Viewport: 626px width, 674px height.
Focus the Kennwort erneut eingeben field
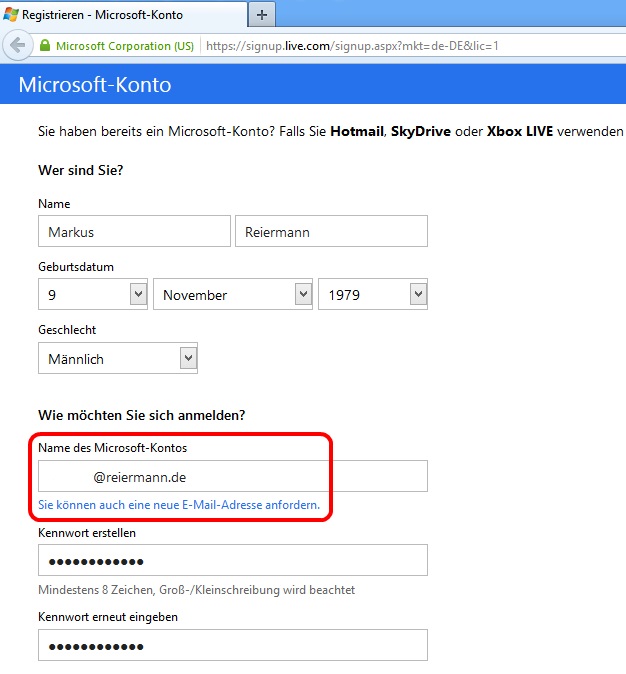tap(232, 645)
